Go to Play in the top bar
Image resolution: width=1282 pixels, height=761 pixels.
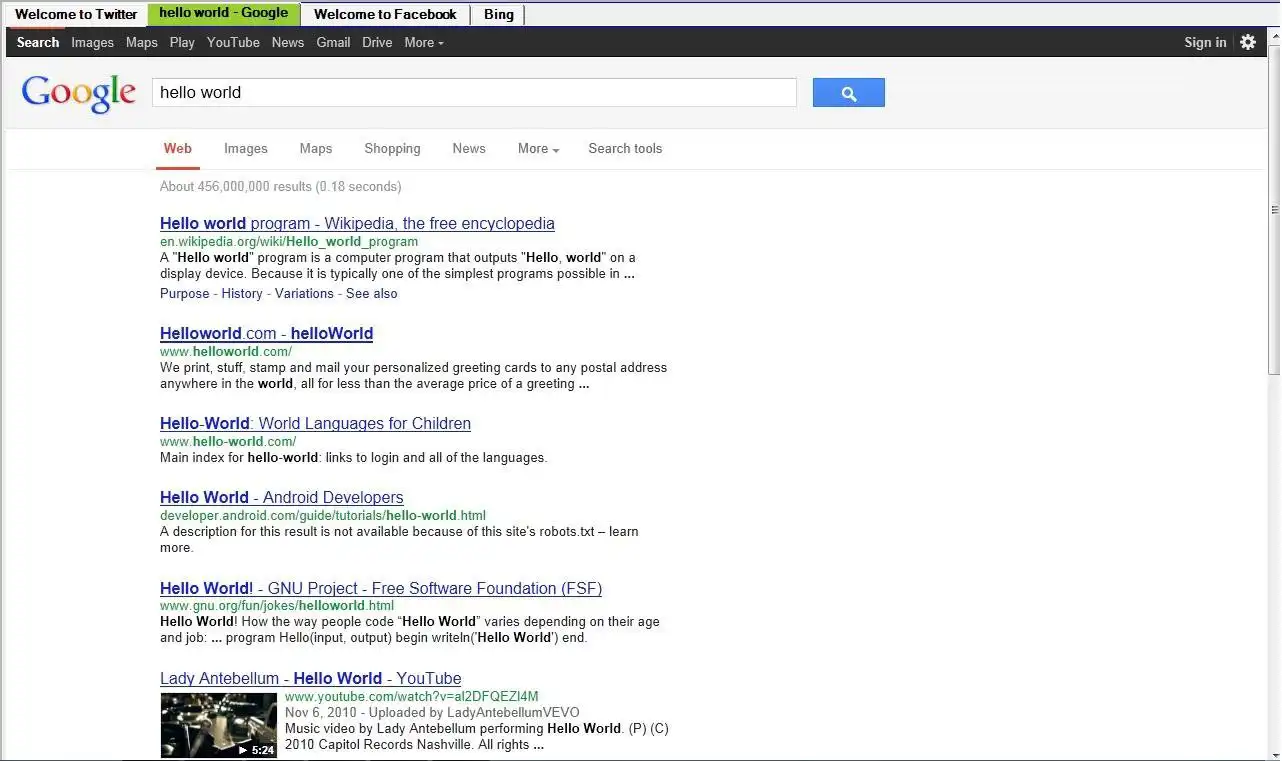[x=182, y=42]
